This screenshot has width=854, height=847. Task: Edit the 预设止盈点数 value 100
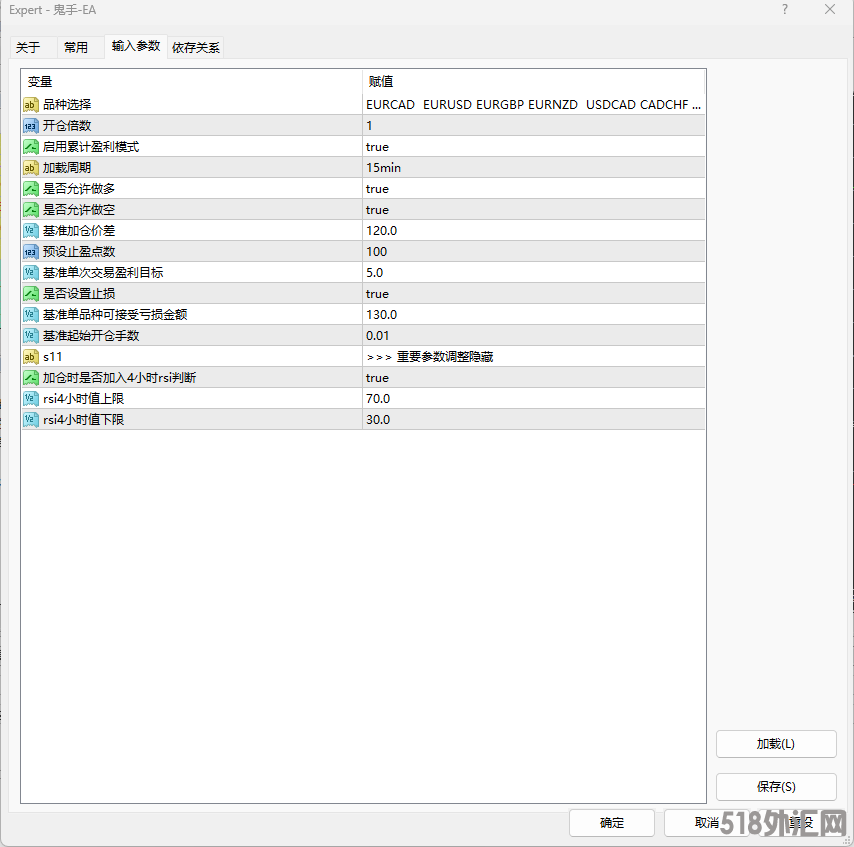(534, 252)
